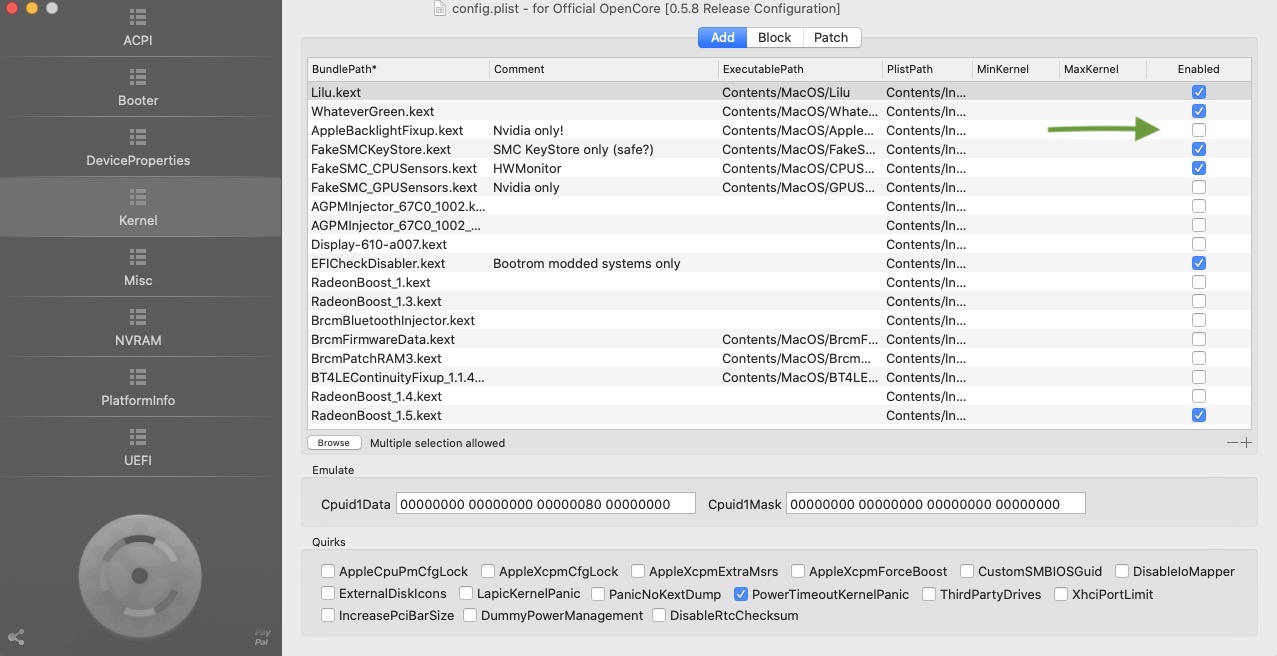Click the MinKernel column header
Screen dimensions: 1277x656
pyautogui.click(x=1015, y=69)
